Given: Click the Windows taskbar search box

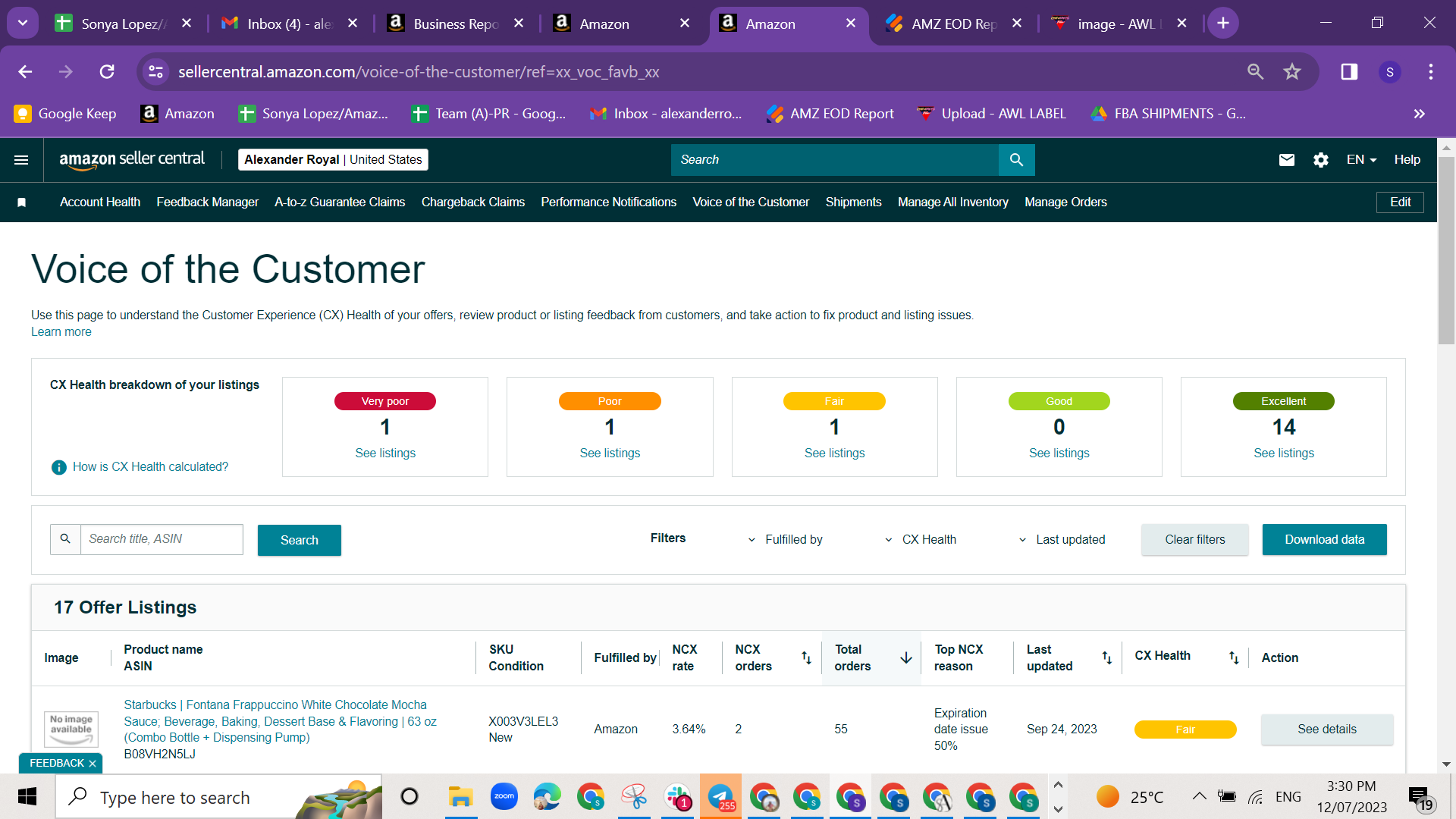Looking at the screenshot, I should pos(218,797).
